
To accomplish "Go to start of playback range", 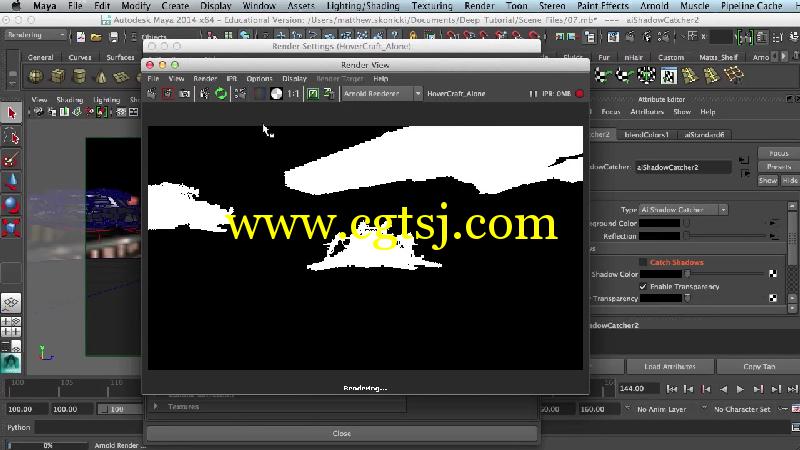I will pyautogui.click(x=671, y=389).
